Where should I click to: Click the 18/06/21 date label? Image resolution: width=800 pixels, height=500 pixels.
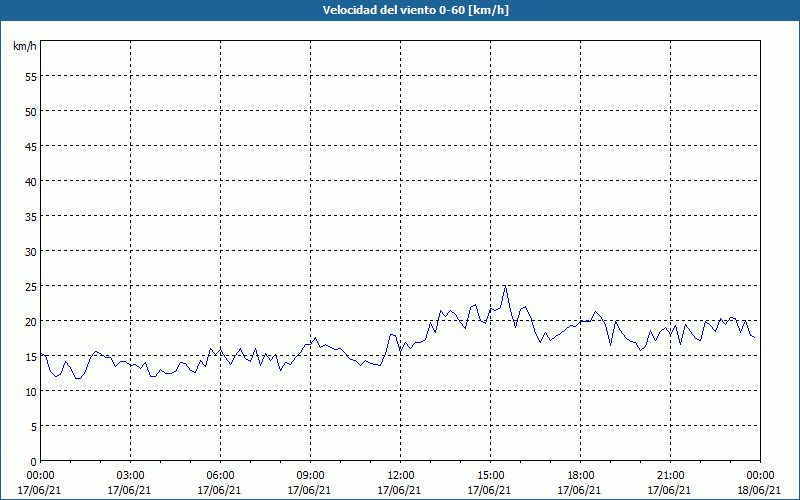pyautogui.click(x=759, y=490)
